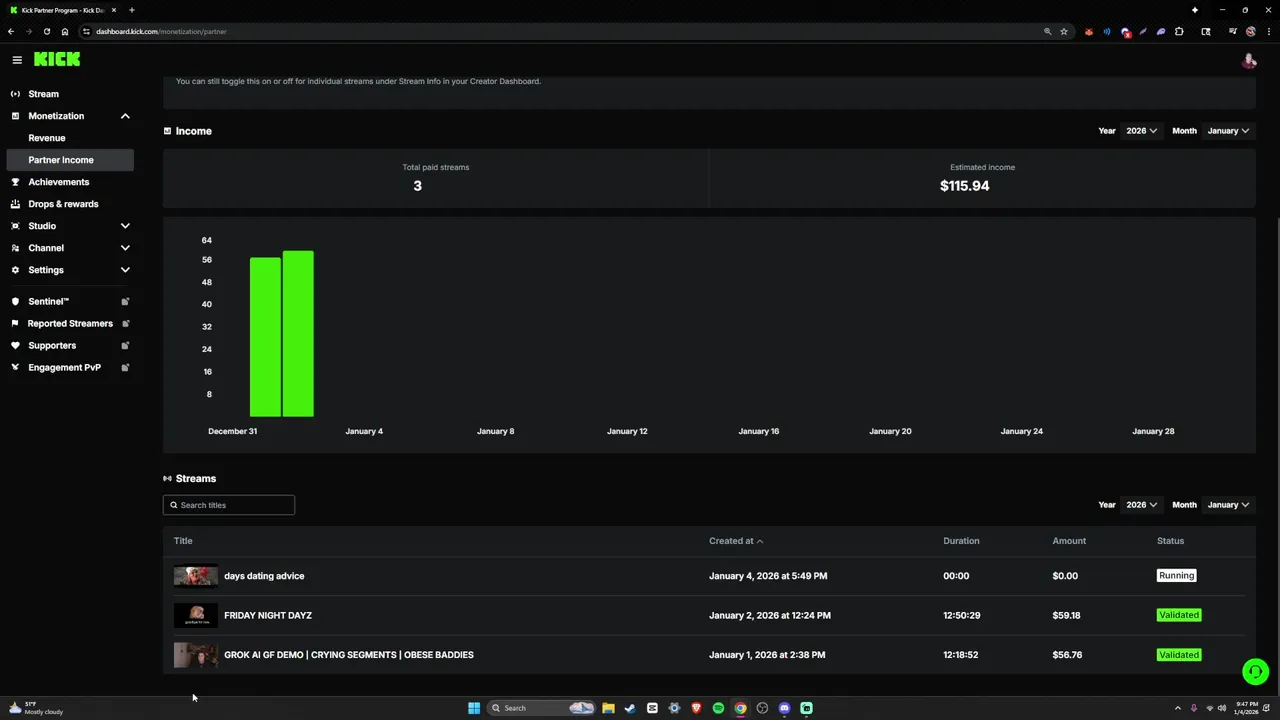1280x720 pixels.
Task: Sort by Created at column header
Action: point(736,541)
